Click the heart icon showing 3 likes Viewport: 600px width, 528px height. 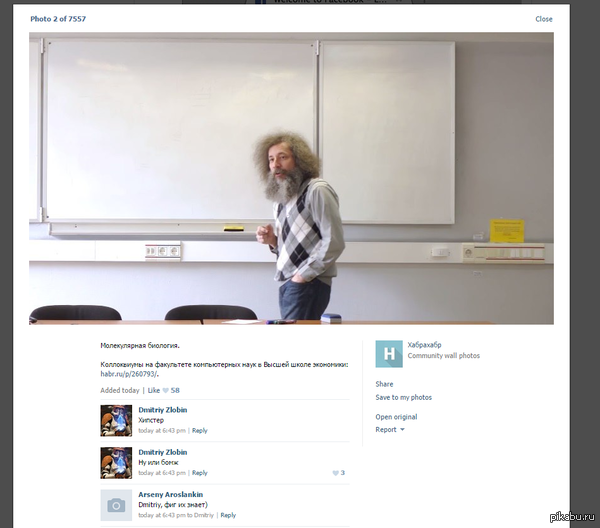(x=335, y=472)
